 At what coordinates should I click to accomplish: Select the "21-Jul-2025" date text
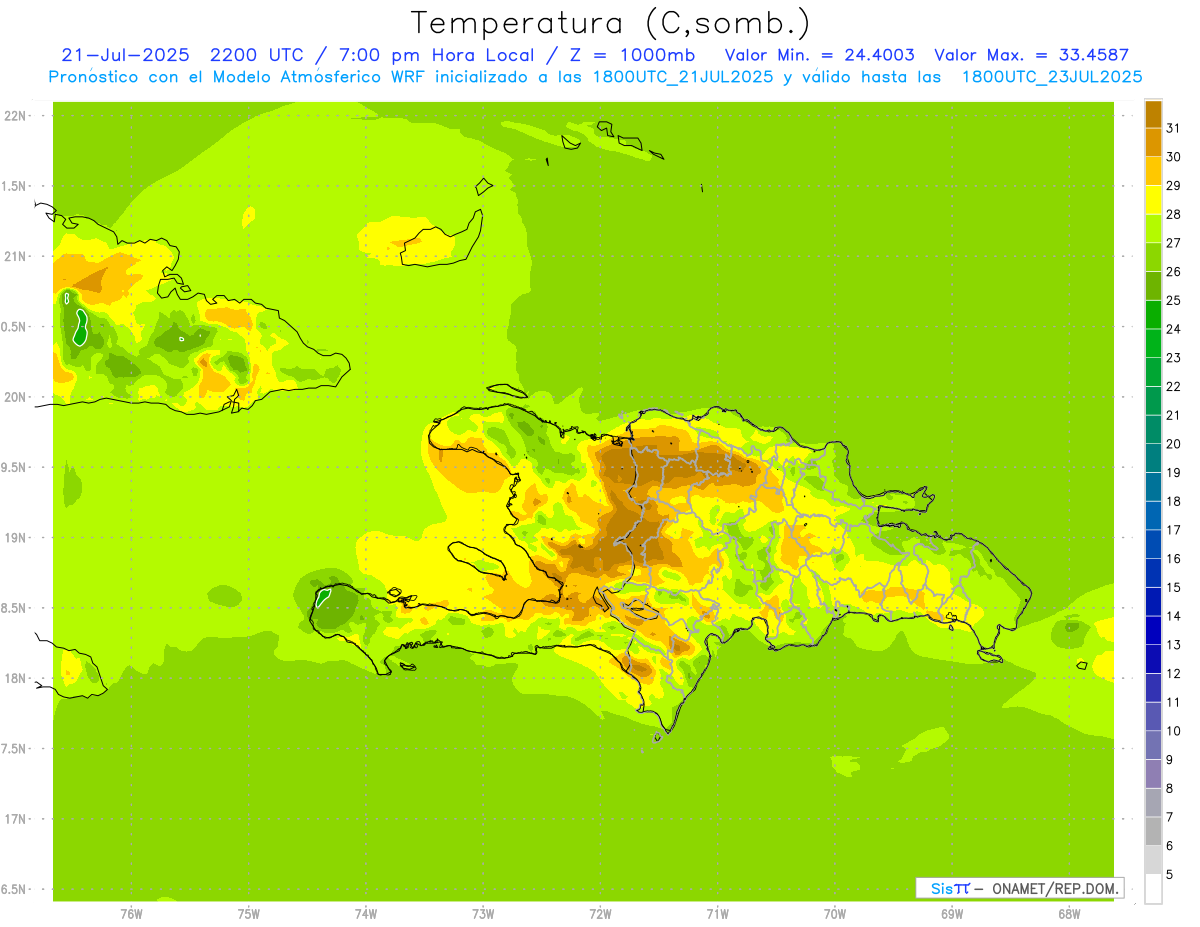point(125,55)
